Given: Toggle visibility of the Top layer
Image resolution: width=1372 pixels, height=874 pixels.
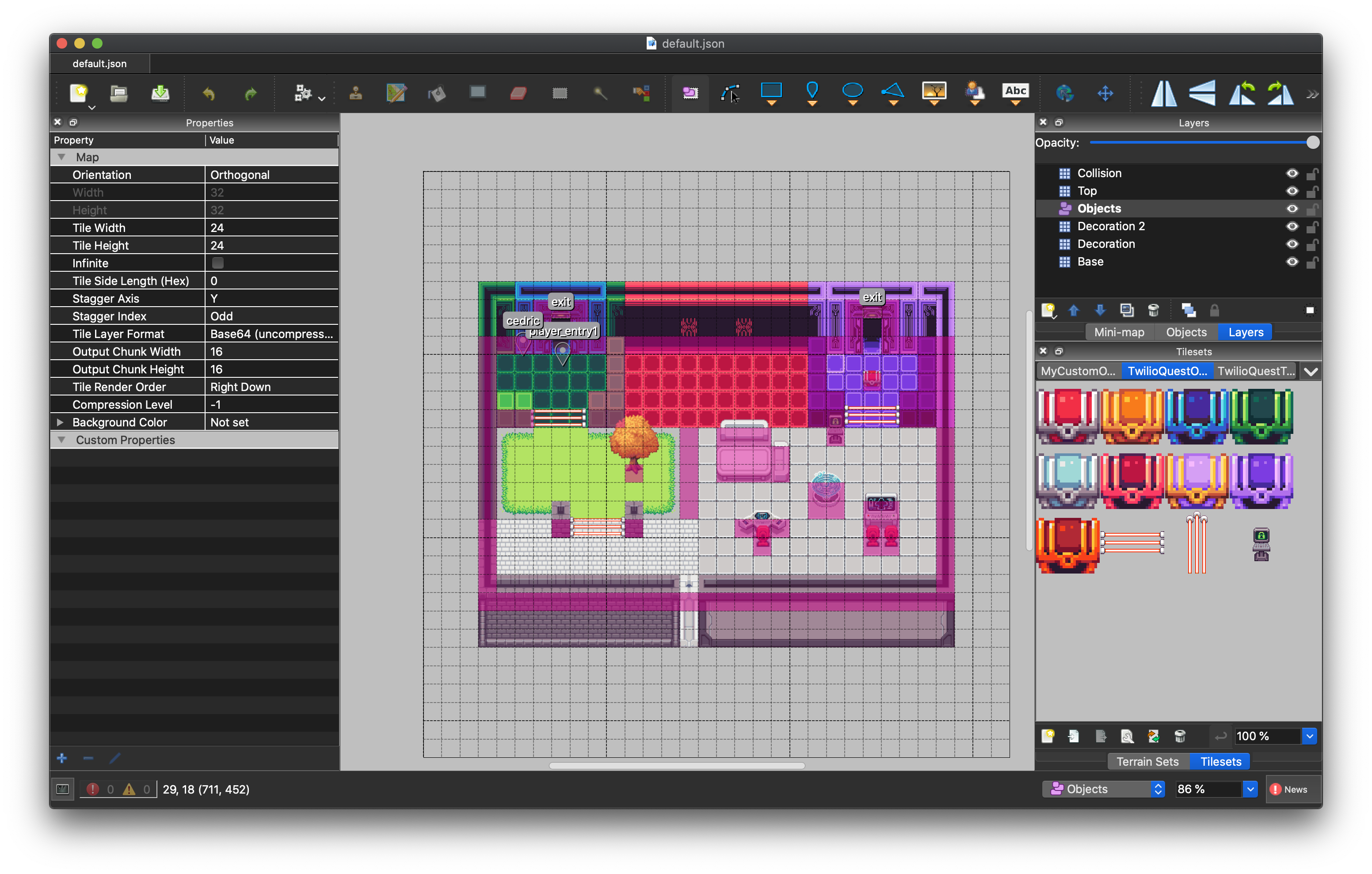Looking at the screenshot, I should [1292, 191].
